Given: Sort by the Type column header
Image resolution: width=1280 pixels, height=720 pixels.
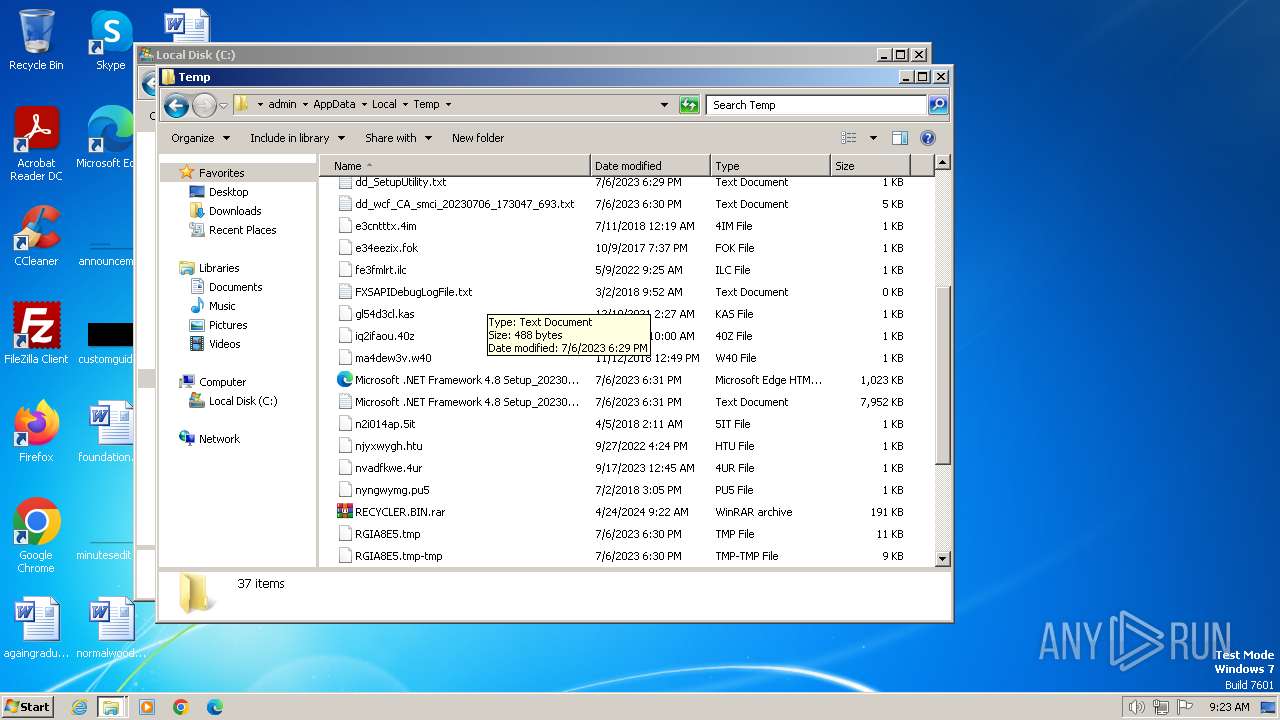Looking at the screenshot, I should [770, 166].
